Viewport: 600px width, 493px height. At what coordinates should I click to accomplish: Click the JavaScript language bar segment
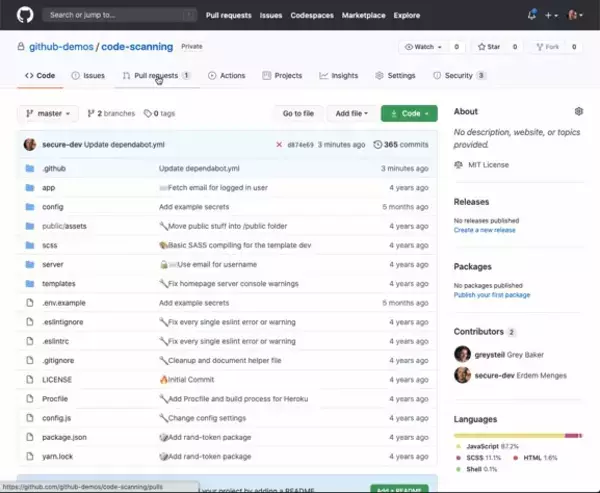click(508, 435)
